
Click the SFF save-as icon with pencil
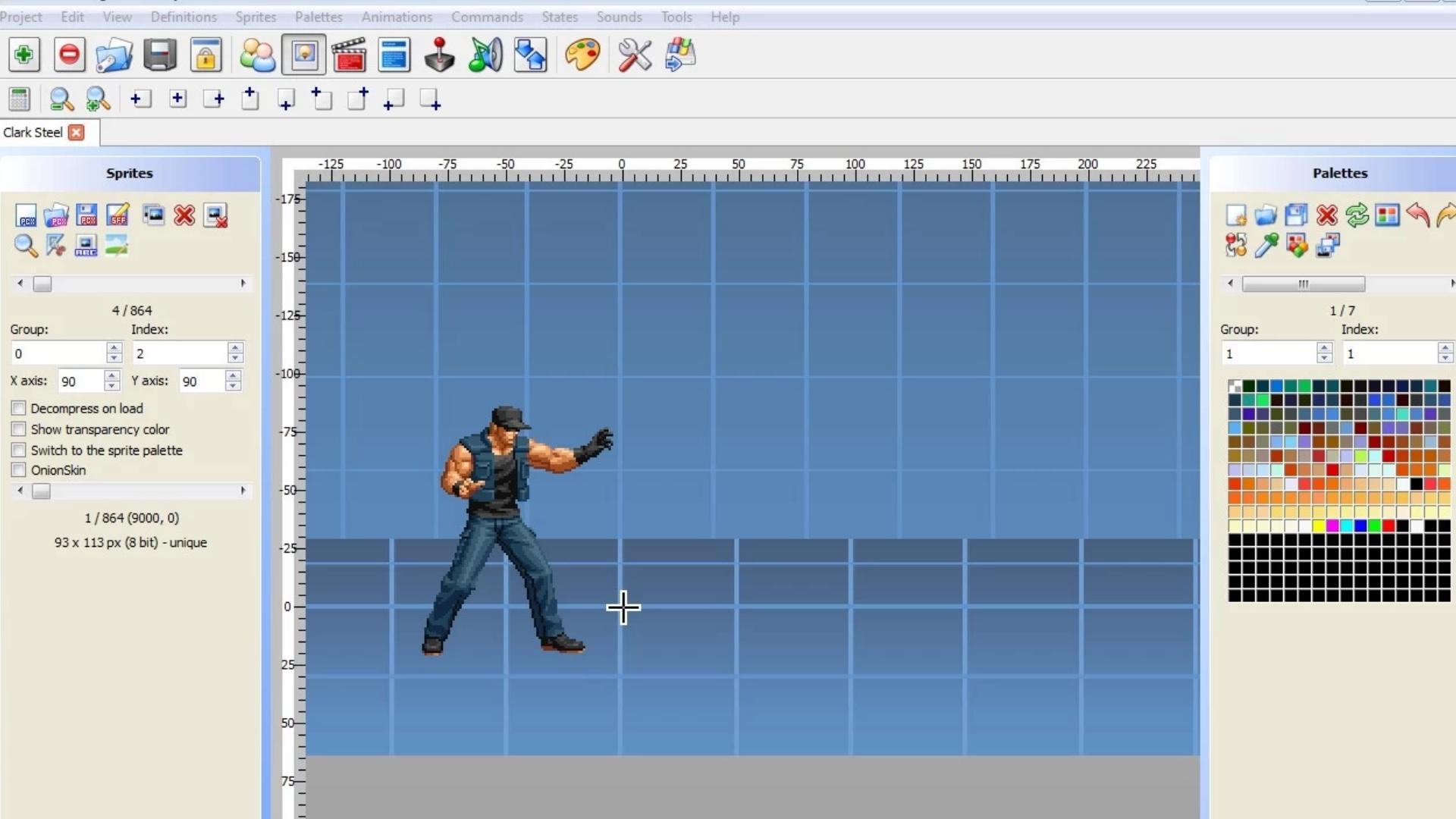pyautogui.click(x=118, y=215)
